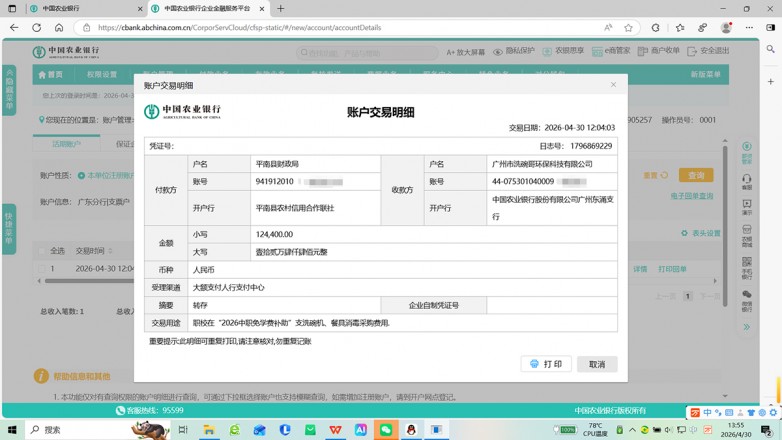Switch to 新版菜单
The width and height of the screenshot is (782, 440).
pos(705,74)
